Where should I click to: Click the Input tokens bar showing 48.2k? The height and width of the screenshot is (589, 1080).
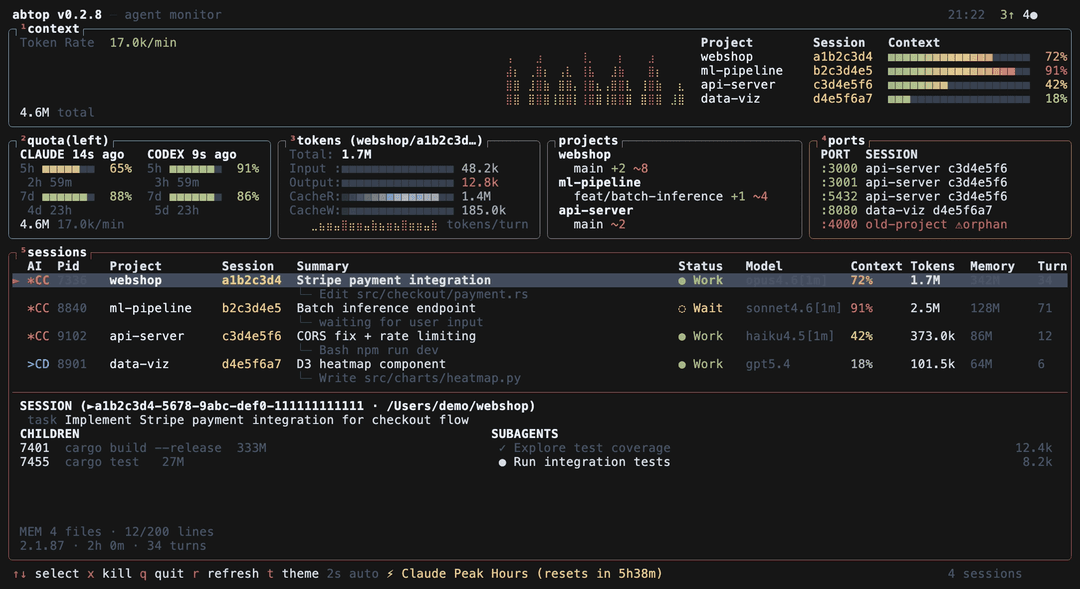[397, 169]
